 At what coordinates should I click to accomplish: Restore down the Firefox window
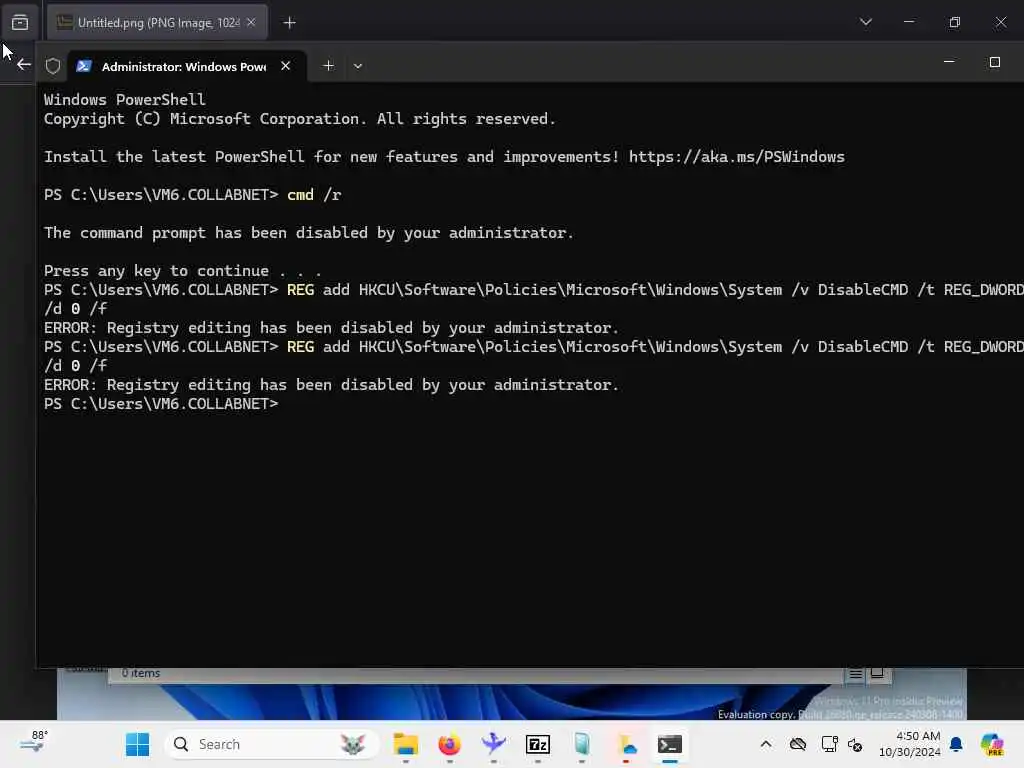click(955, 22)
